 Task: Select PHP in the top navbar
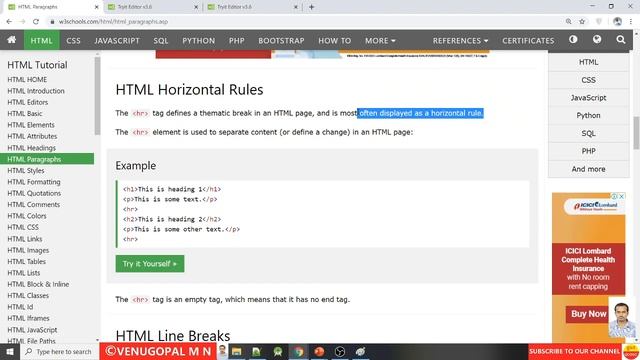237,40
